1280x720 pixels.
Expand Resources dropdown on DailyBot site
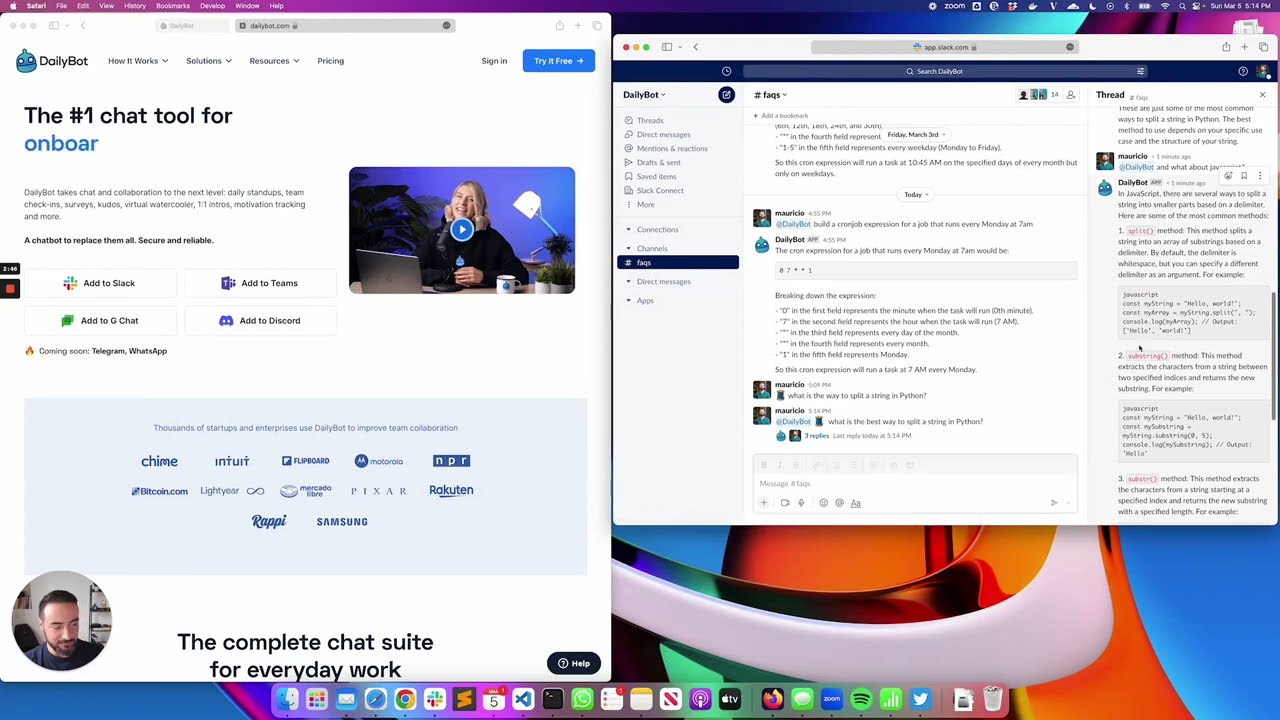pos(274,61)
